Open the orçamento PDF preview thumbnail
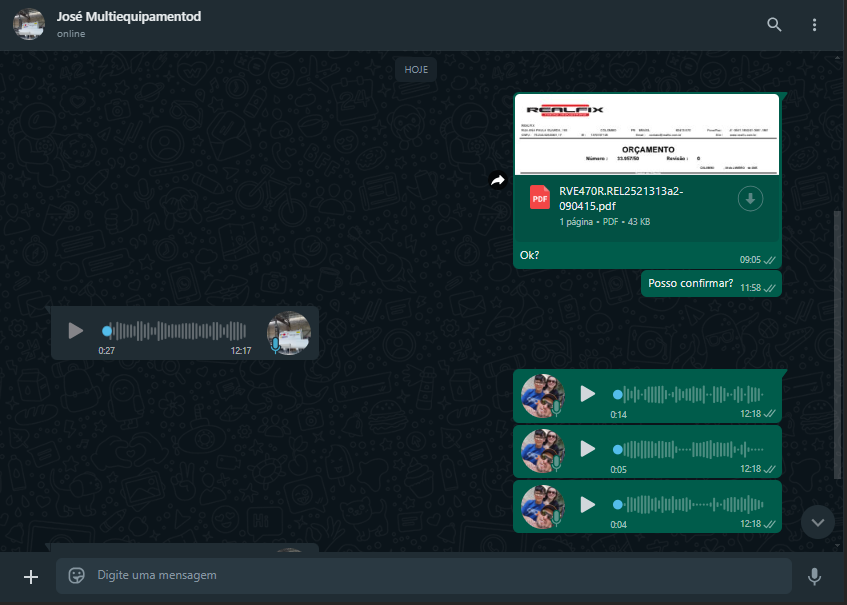The width and height of the screenshot is (847, 605). 647,134
